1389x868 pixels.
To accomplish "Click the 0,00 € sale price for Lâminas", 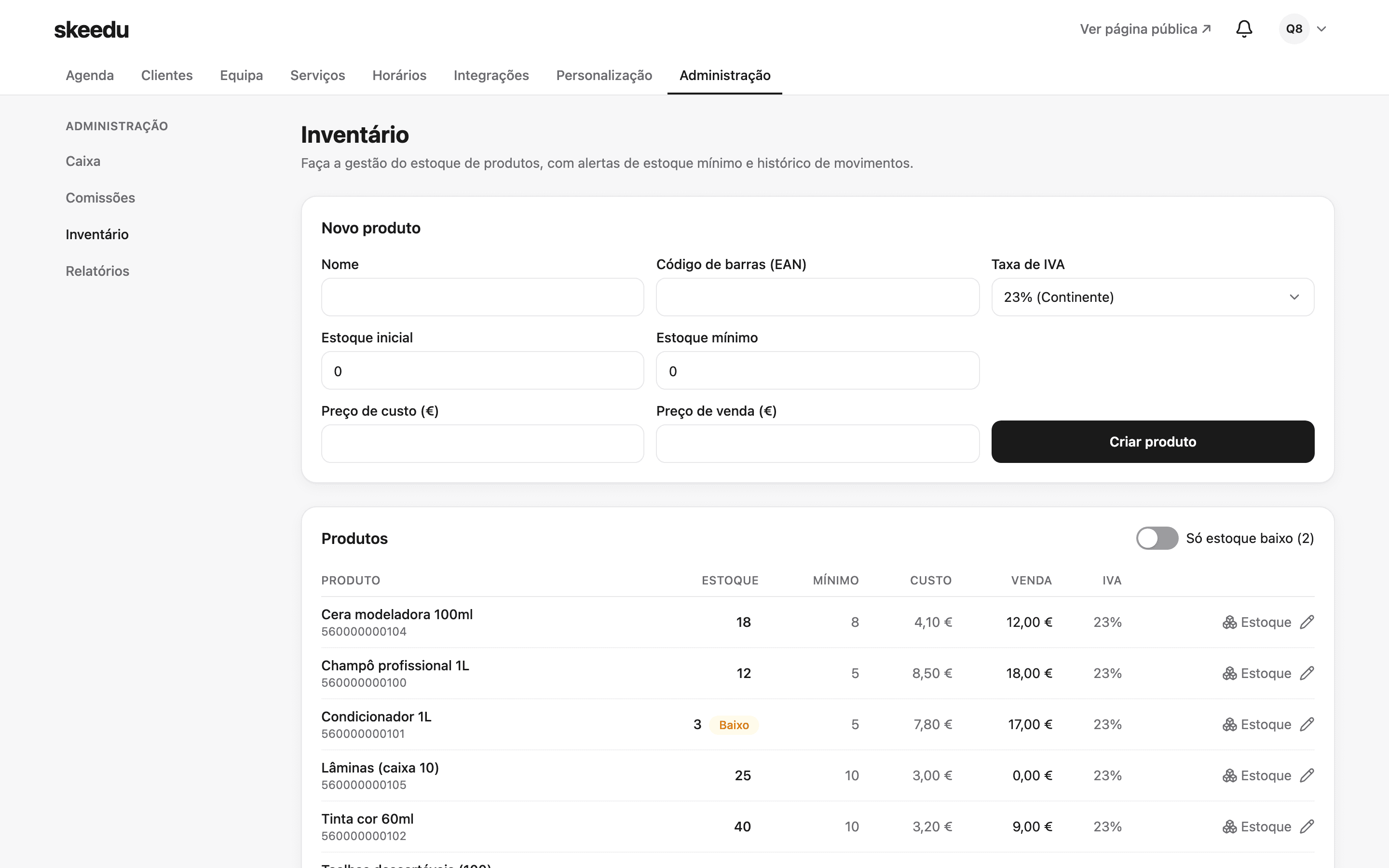I will coord(1032,776).
